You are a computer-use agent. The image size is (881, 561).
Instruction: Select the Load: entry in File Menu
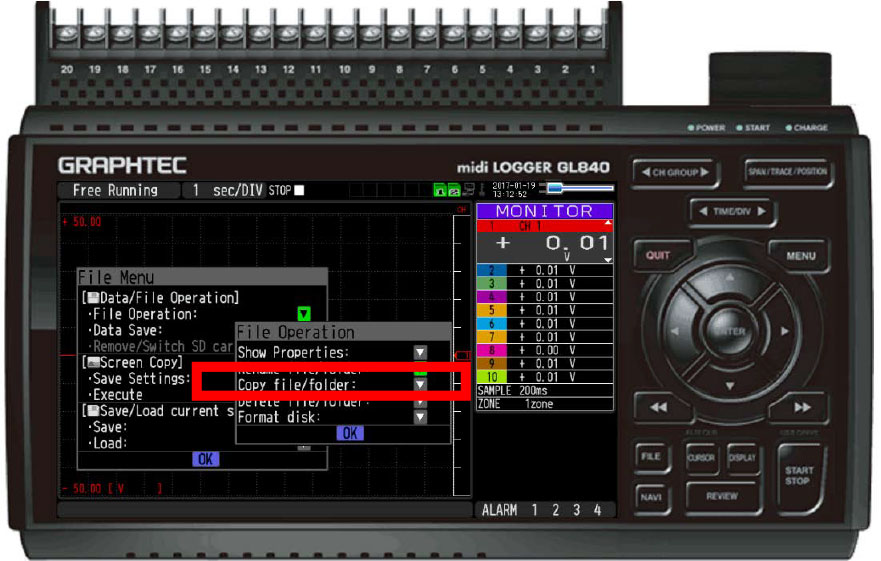[x=110, y=444]
